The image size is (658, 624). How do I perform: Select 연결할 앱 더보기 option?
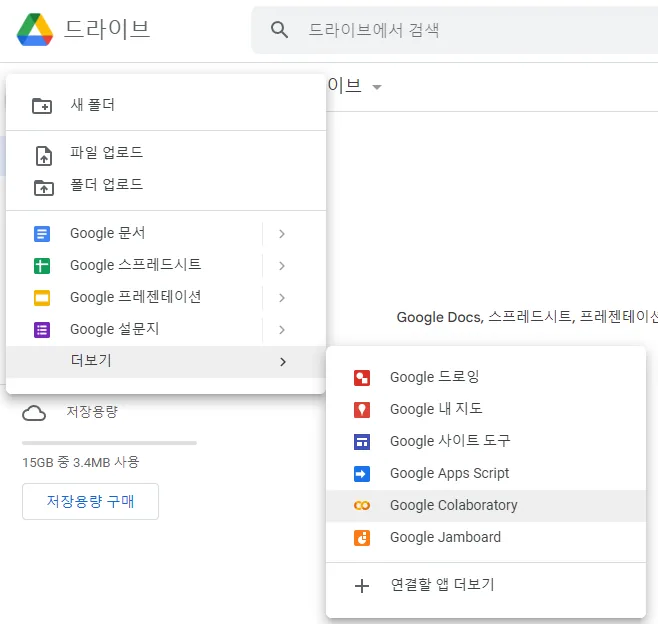[x=486, y=585]
